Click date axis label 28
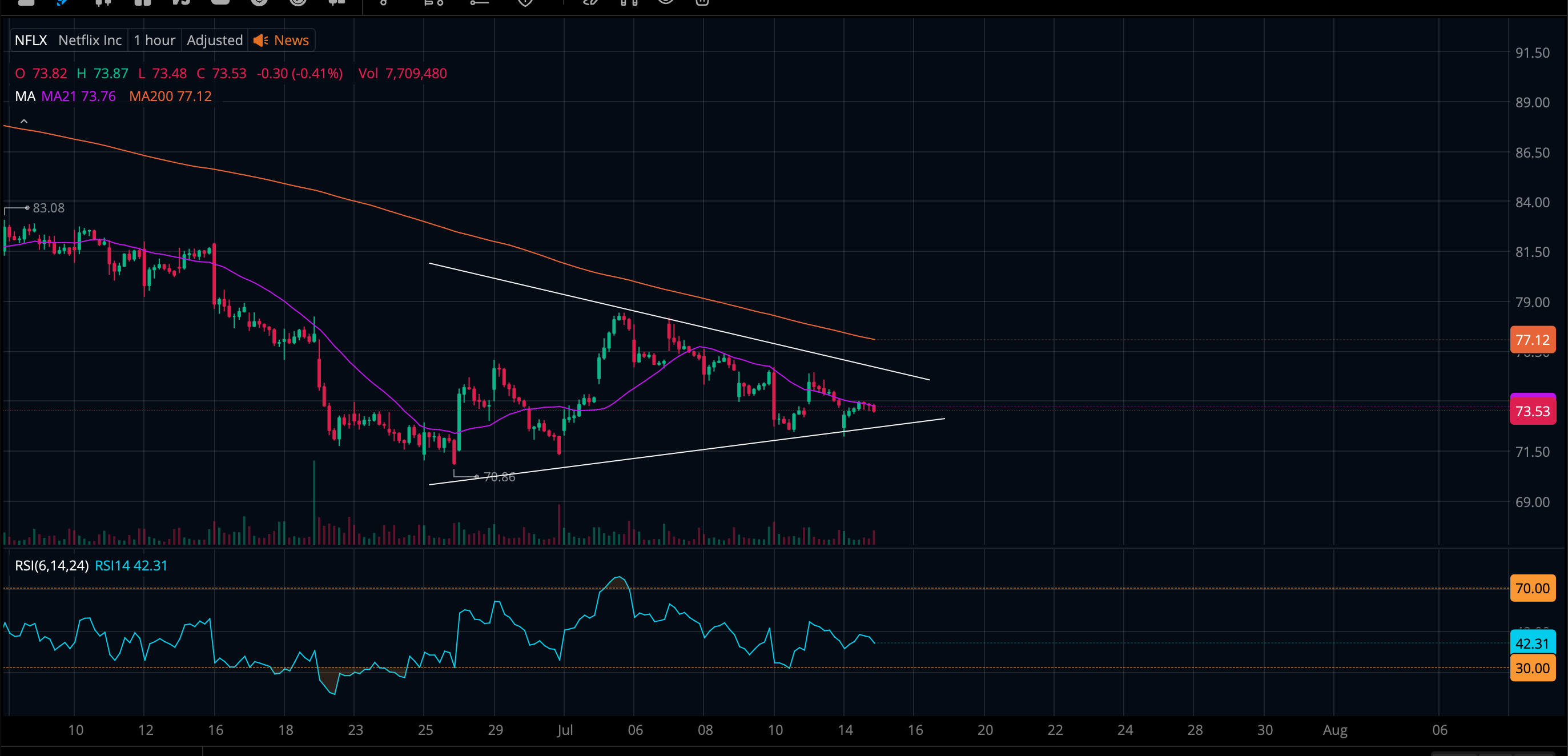The width and height of the screenshot is (1568, 756). 1195,730
